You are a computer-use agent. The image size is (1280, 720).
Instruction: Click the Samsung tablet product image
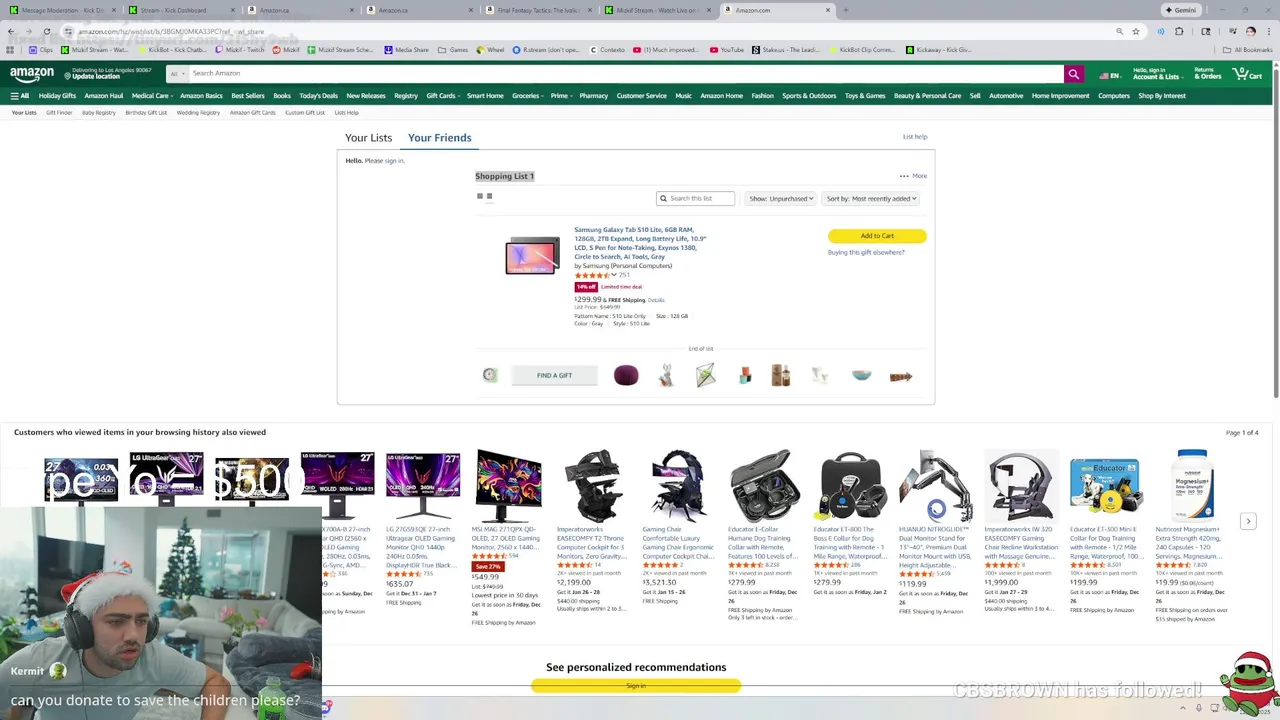pyautogui.click(x=532, y=256)
